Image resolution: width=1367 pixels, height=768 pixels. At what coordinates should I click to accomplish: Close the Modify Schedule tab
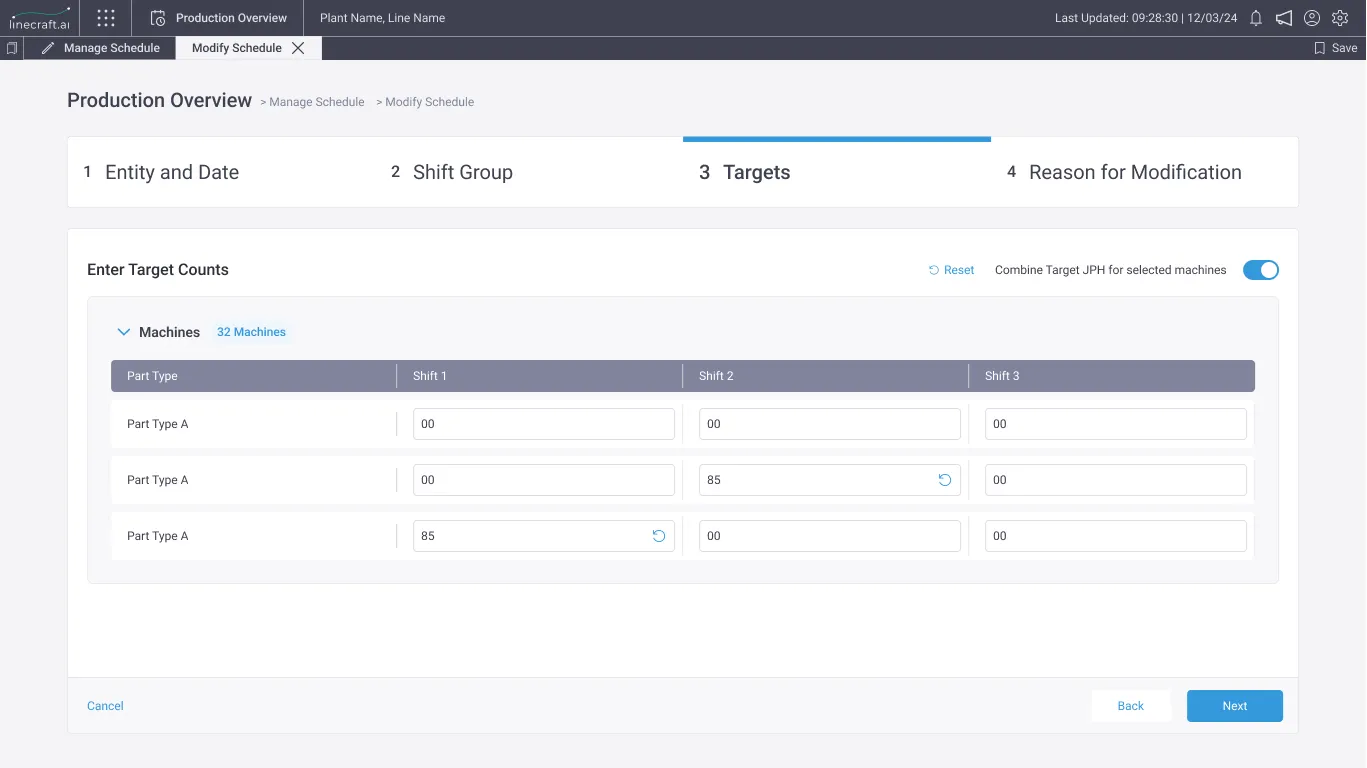298,48
